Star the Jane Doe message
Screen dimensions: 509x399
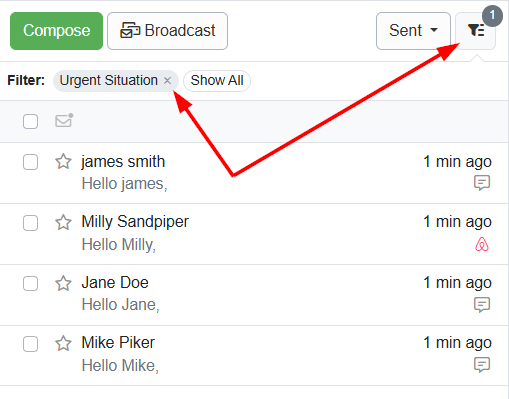pyautogui.click(x=63, y=283)
